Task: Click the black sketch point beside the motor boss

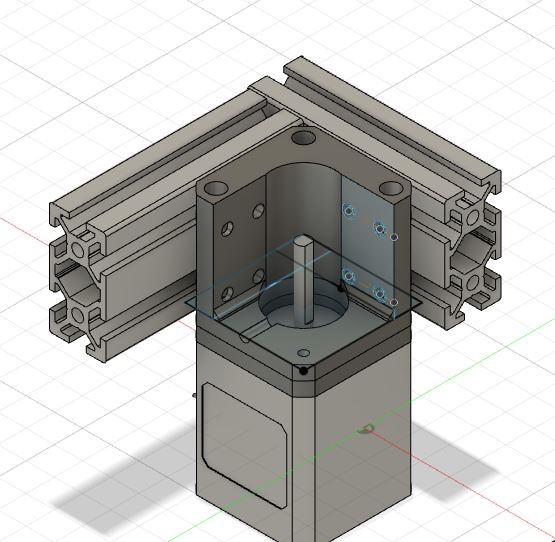Action: pyautogui.click(x=341, y=289)
